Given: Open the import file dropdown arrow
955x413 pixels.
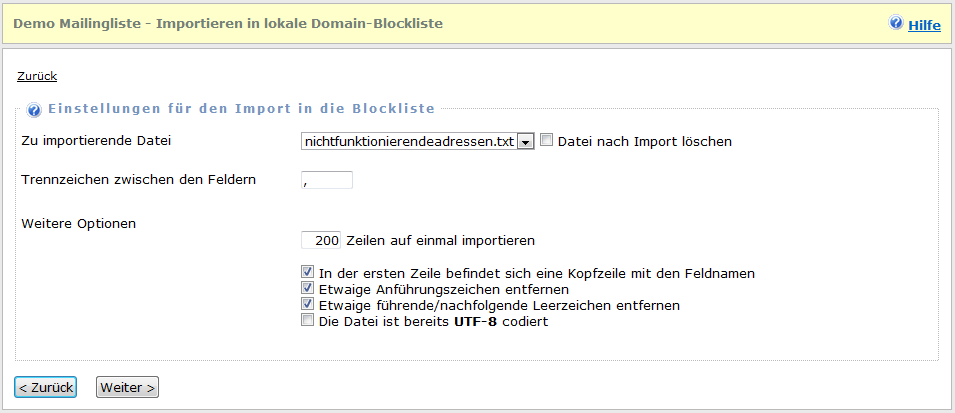Looking at the screenshot, I should point(526,142).
